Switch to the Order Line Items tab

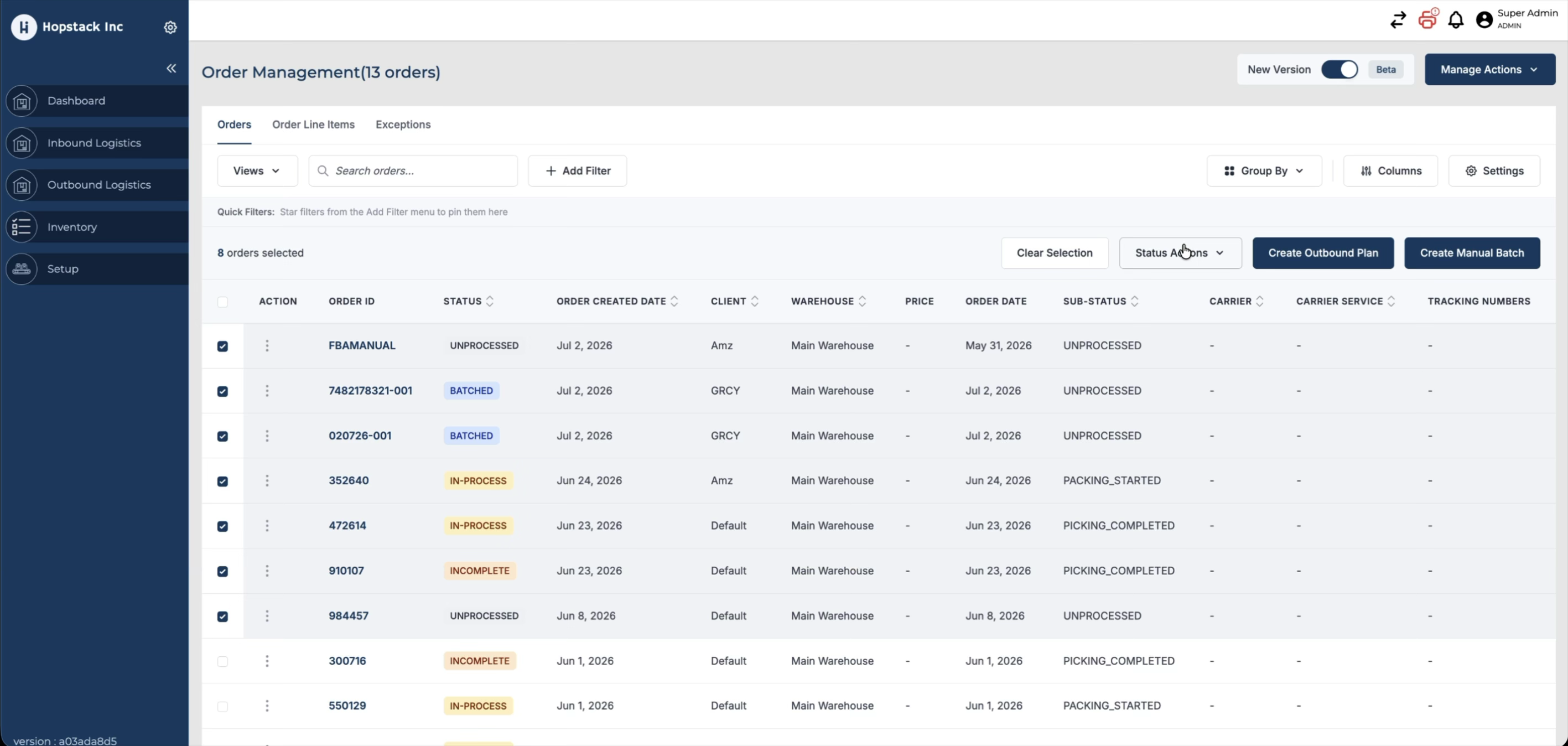pyautogui.click(x=314, y=125)
